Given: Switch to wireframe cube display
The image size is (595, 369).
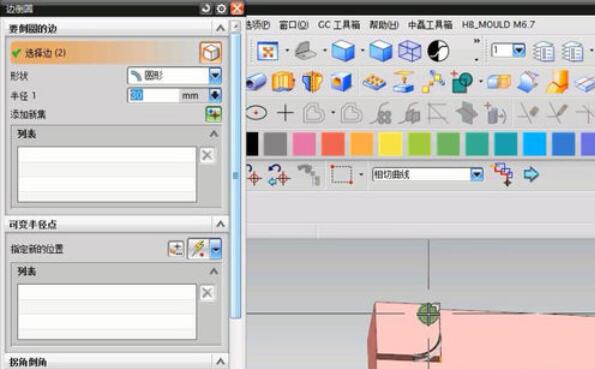Looking at the screenshot, I should tap(409, 51).
